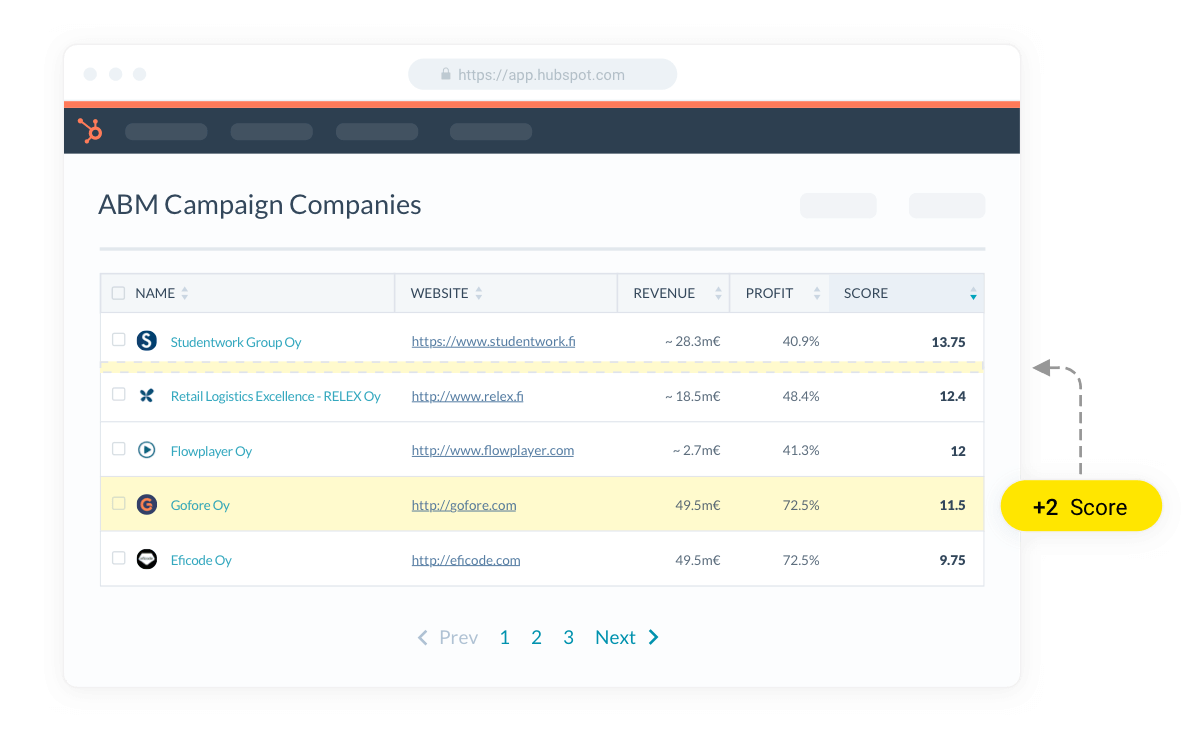Screen dimensions: 1200x734
Task: Visit the http://eficode.com website link
Action: pyautogui.click(x=466, y=560)
